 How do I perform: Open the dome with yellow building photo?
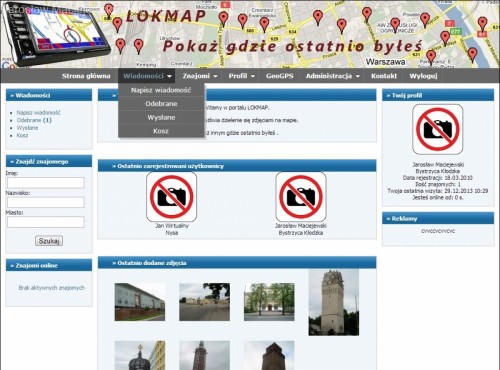pos(140,355)
